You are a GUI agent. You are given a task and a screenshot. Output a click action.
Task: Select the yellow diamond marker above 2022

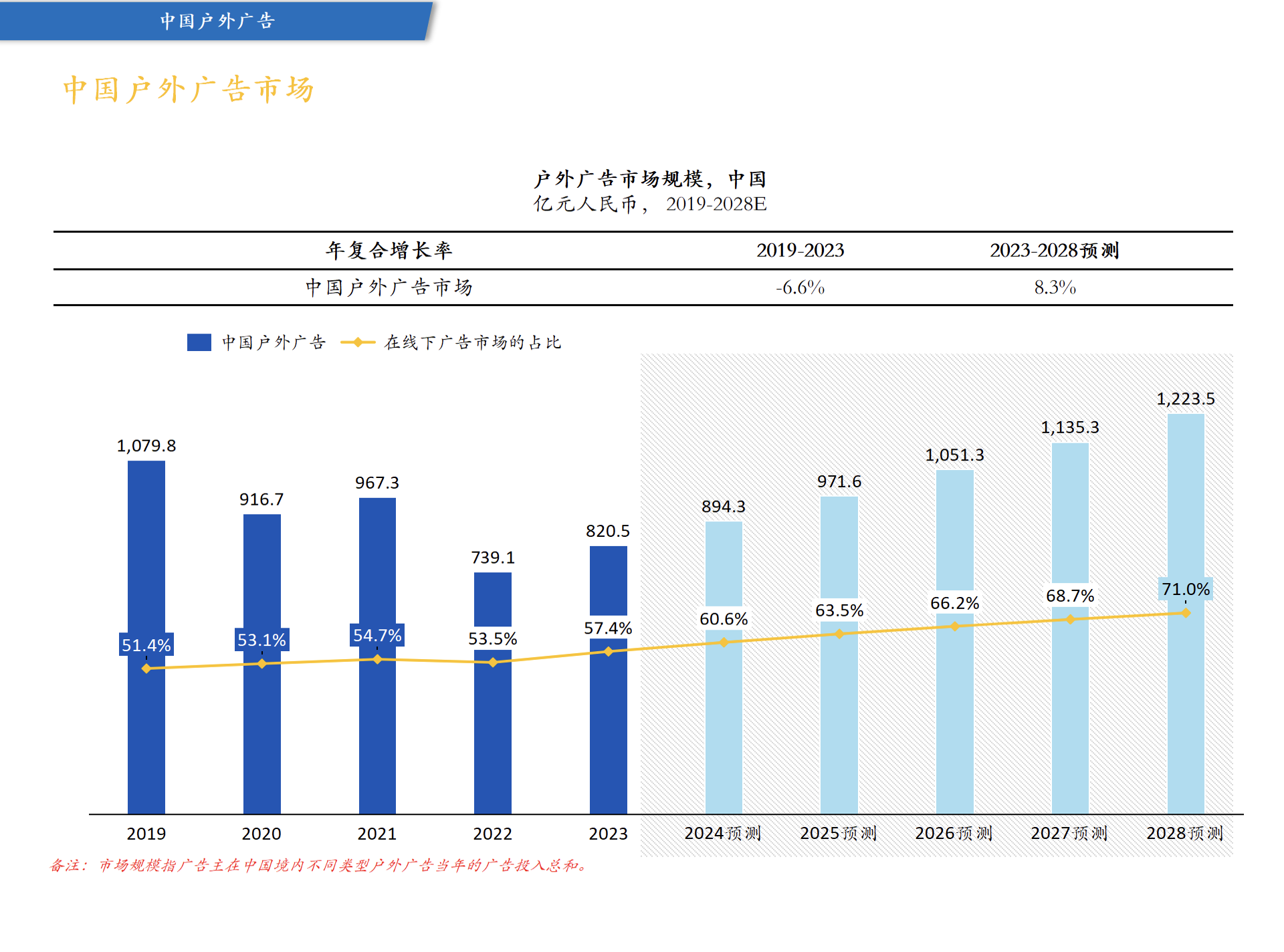(493, 663)
